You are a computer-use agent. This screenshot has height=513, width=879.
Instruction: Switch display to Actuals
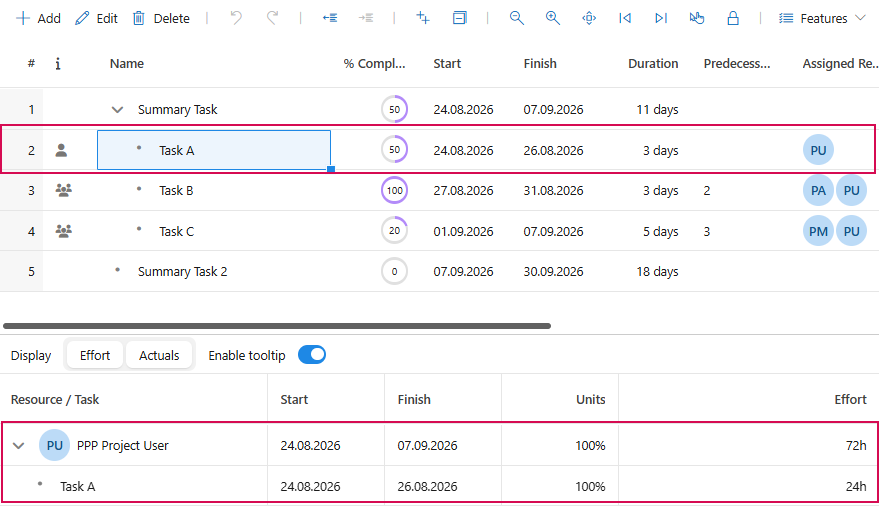[x=159, y=355]
